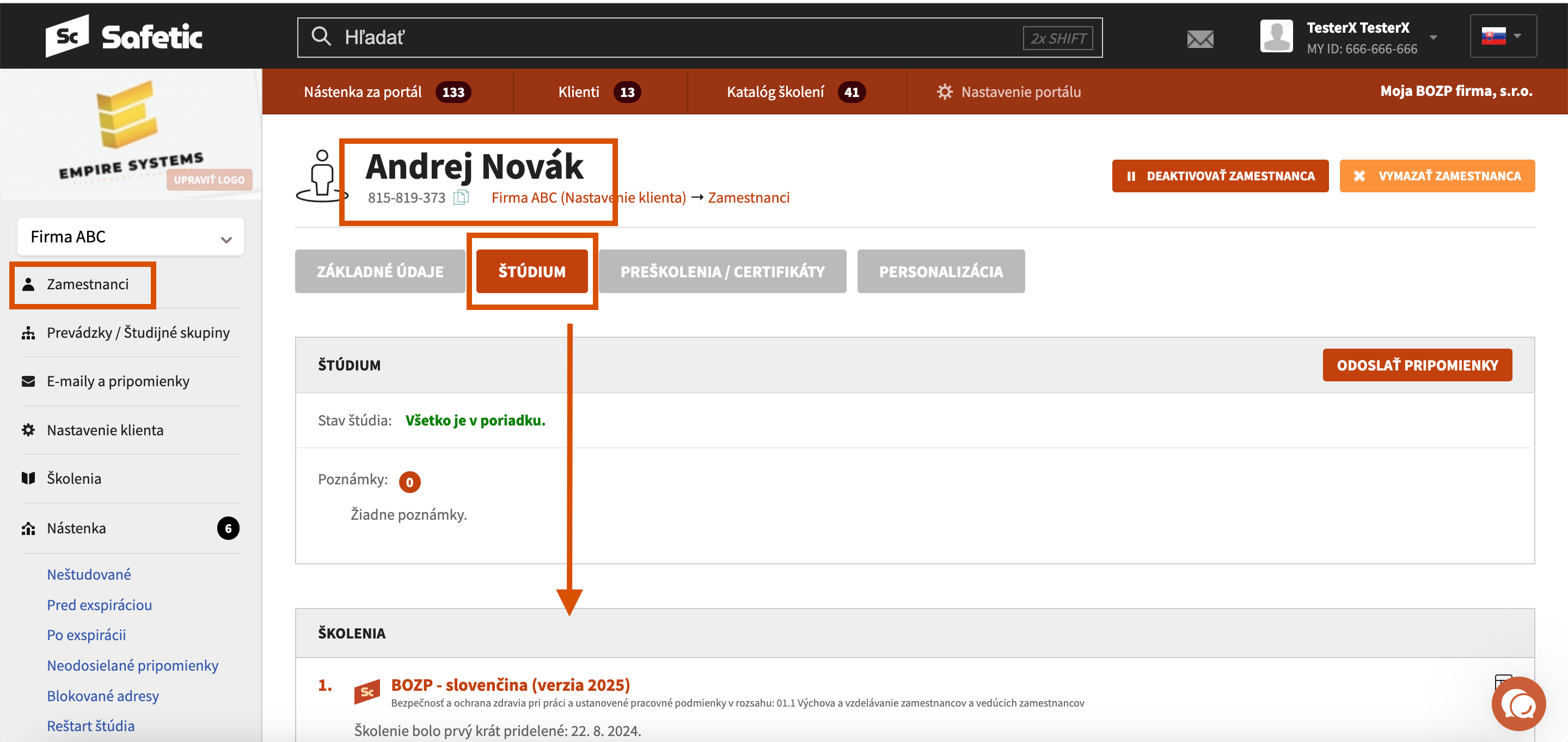Image resolution: width=1568 pixels, height=742 pixels.
Task: Open the chat support bubble
Action: point(1518,704)
